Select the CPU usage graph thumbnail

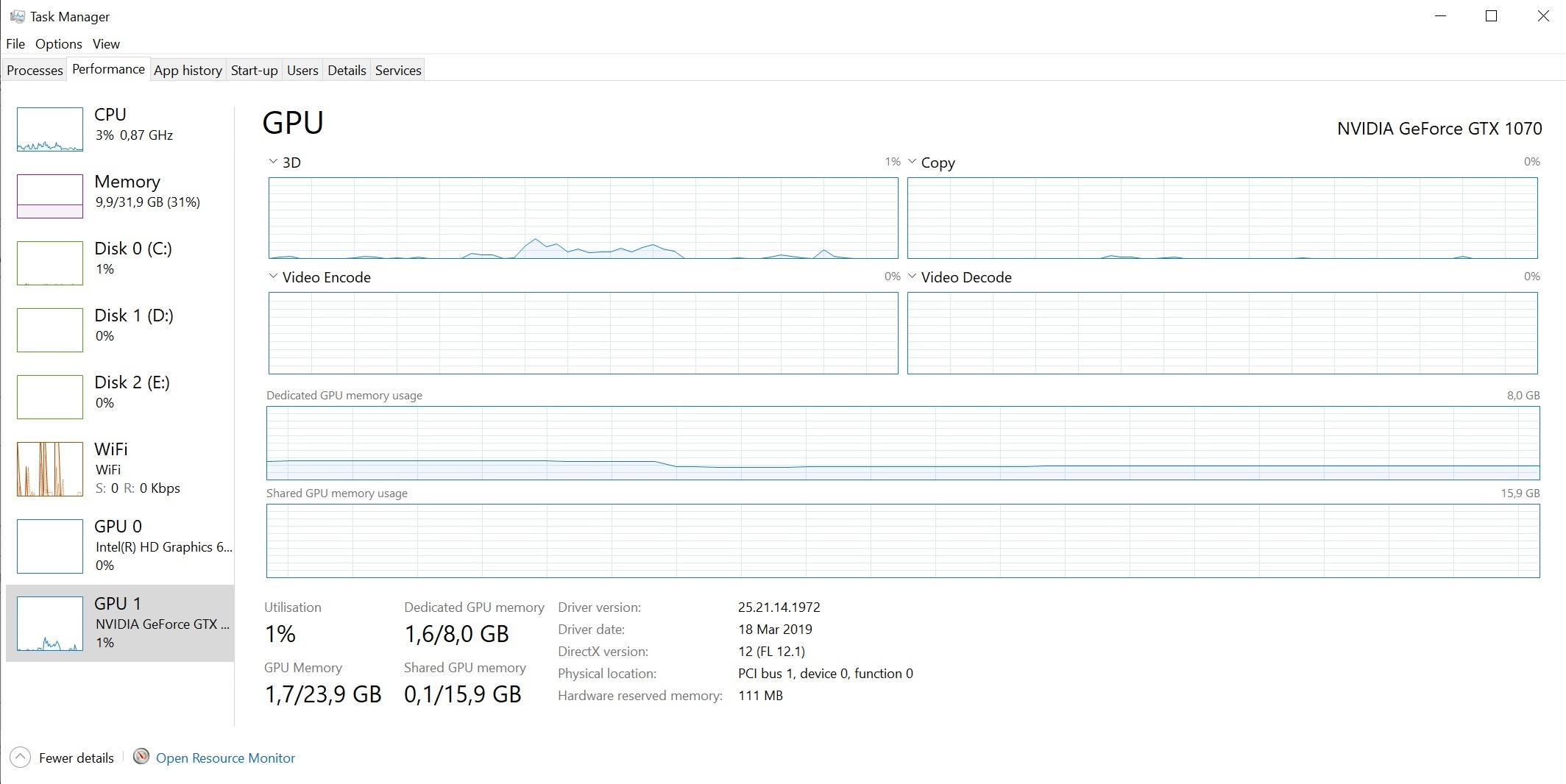click(x=50, y=129)
